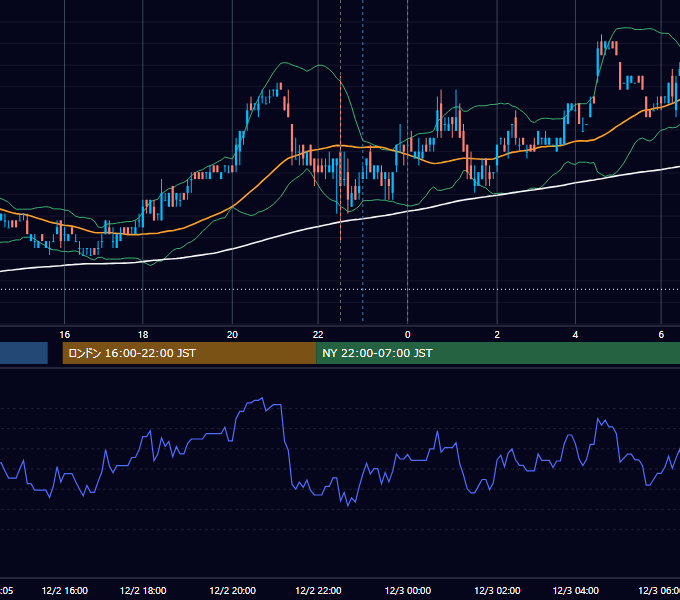Click the 0 hour label on chart axis
The width and height of the screenshot is (680, 600).
click(407, 335)
